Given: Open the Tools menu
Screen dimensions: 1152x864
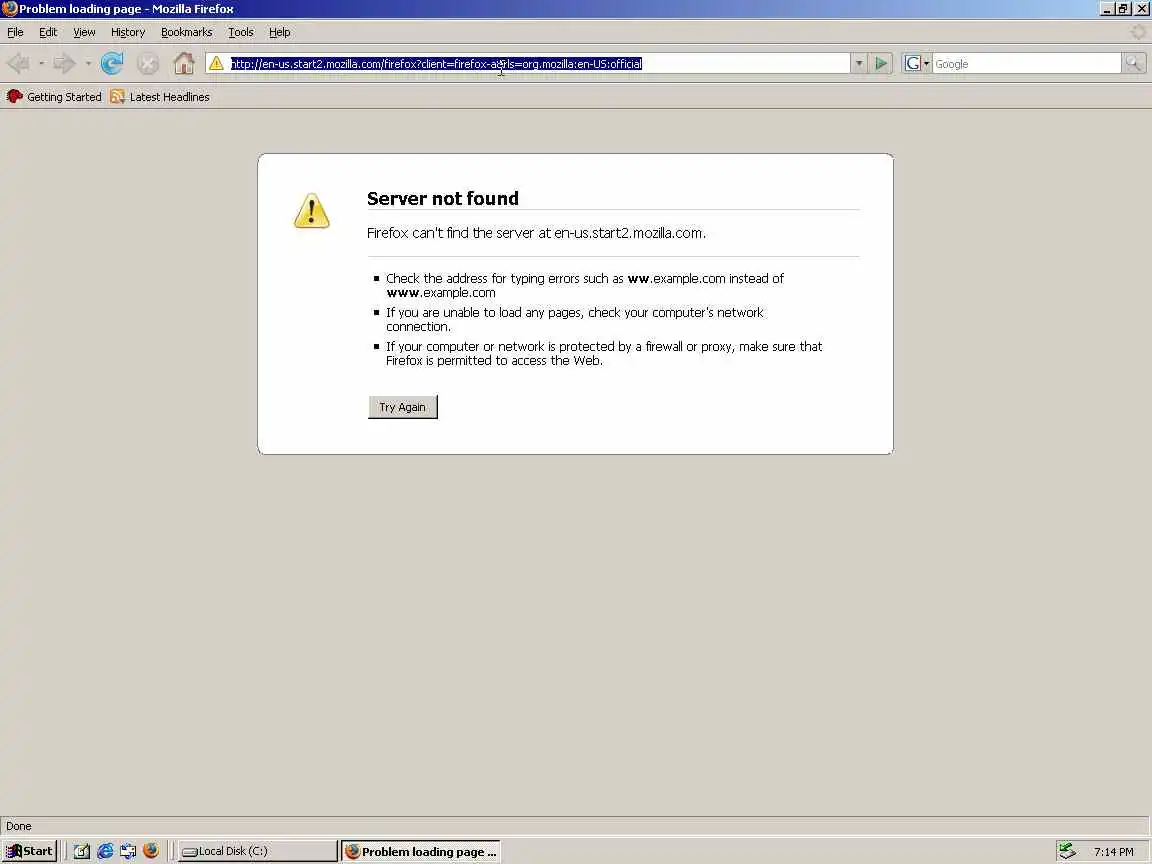Looking at the screenshot, I should [x=240, y=32].
